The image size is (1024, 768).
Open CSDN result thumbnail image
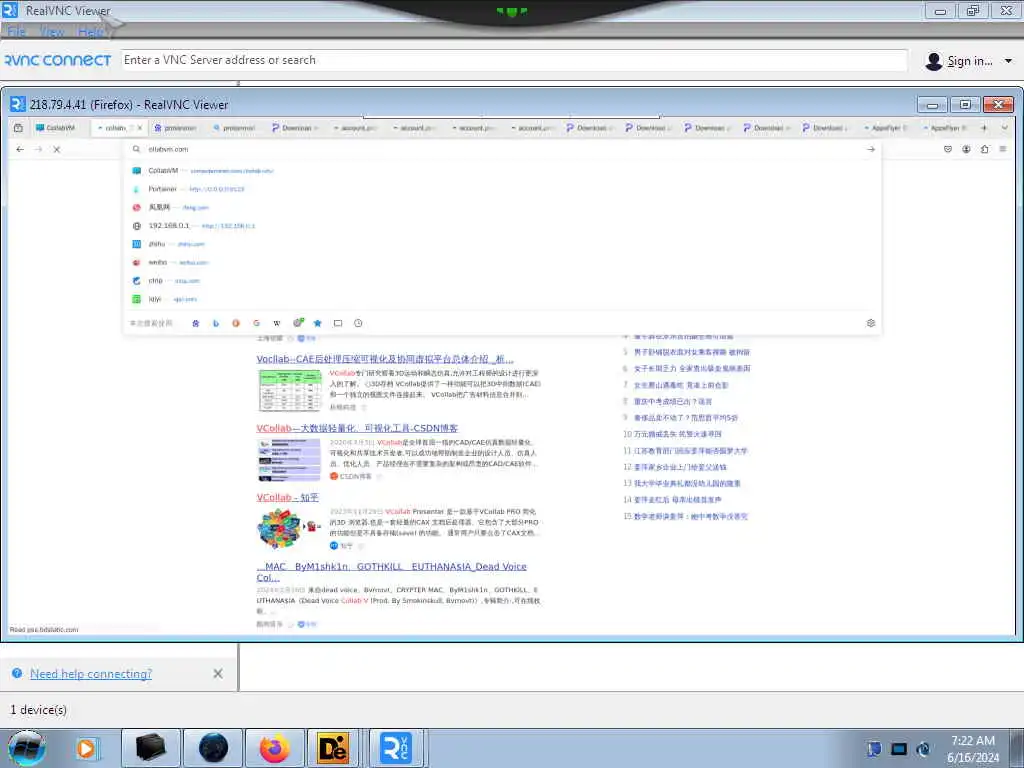(290, 460)
